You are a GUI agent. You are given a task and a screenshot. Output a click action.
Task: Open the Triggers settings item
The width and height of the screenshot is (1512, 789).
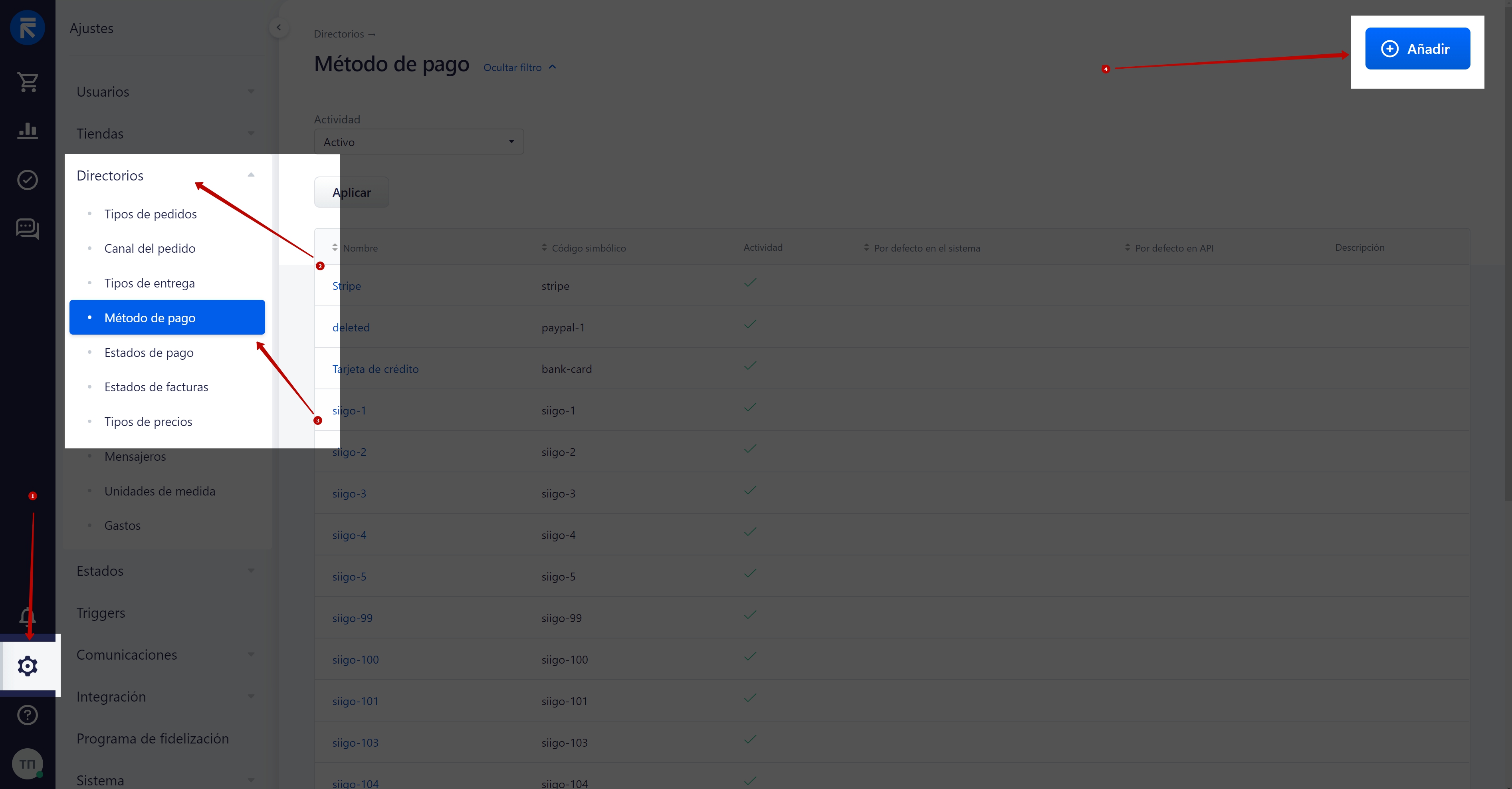(x=101, y=613)
